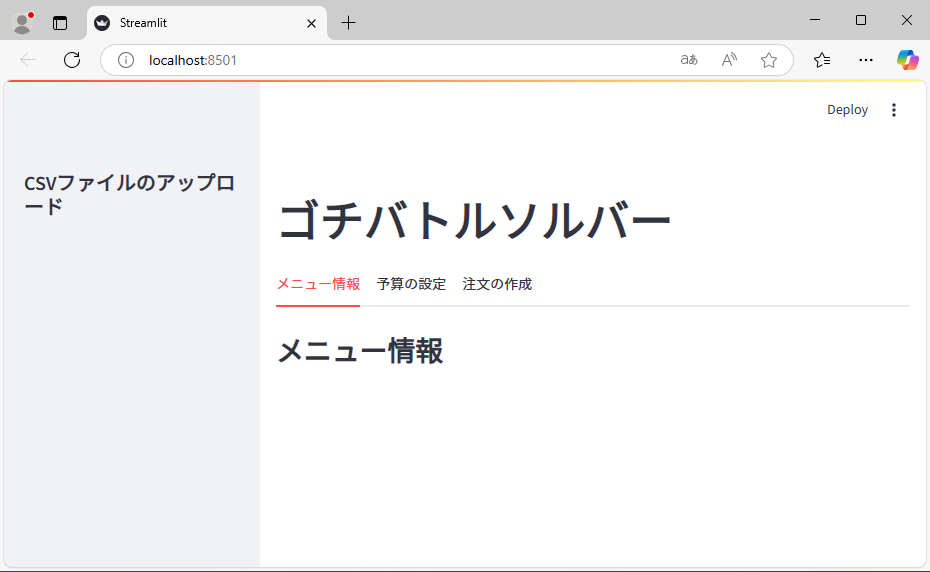Open tab actions menu icon
The width and height of the screenshot is (930, 572).
[x=60, y=23]
